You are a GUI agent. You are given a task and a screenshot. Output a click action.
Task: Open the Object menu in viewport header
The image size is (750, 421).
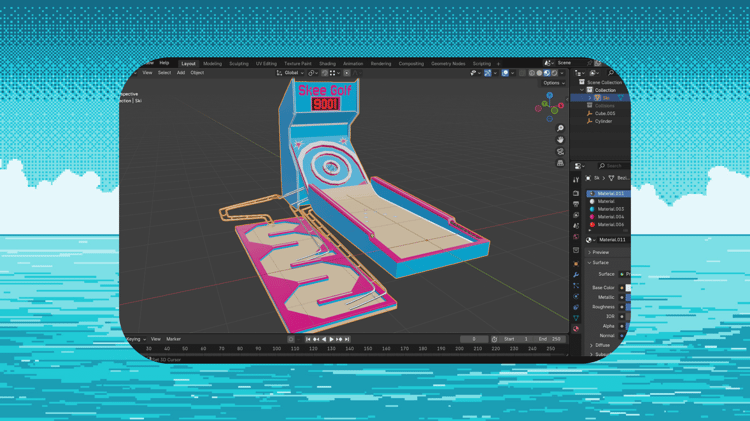197,73
